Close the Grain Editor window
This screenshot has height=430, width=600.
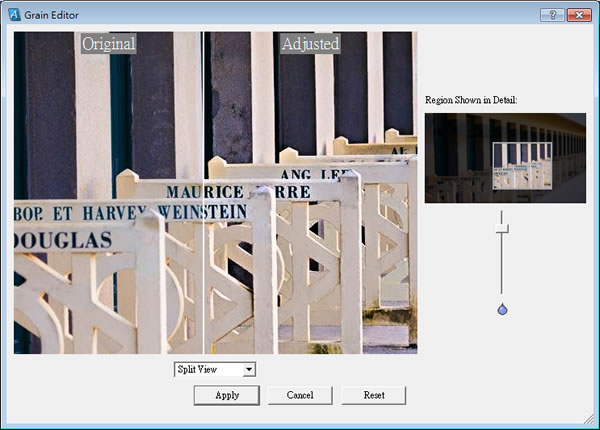[x=579, y=15]
